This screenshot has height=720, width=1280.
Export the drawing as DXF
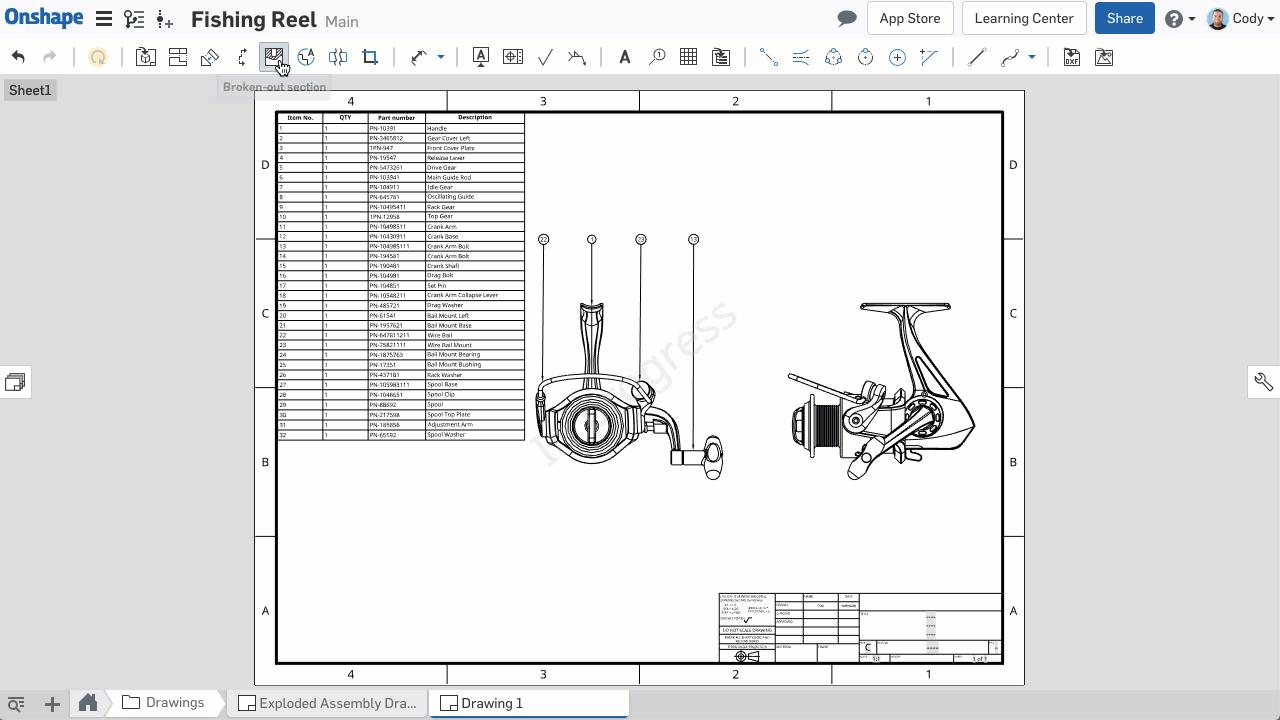(1071, 57)
